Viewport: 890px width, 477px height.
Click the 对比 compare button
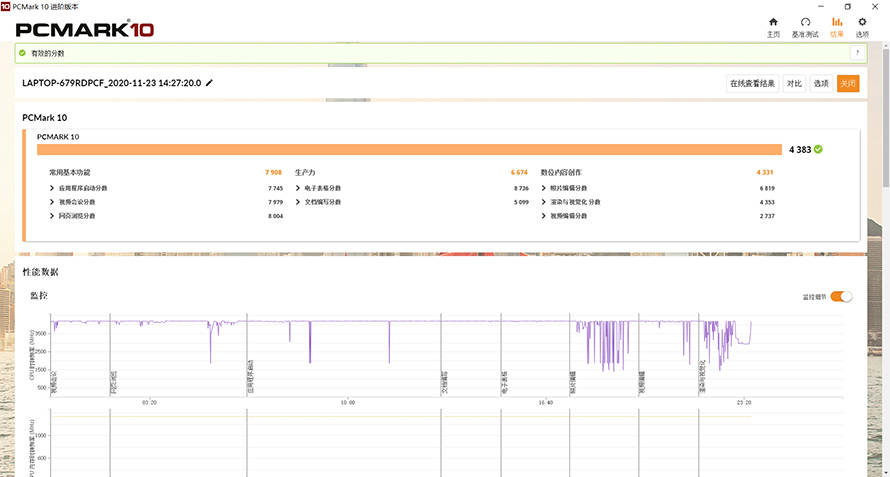[x=794, y=83]
